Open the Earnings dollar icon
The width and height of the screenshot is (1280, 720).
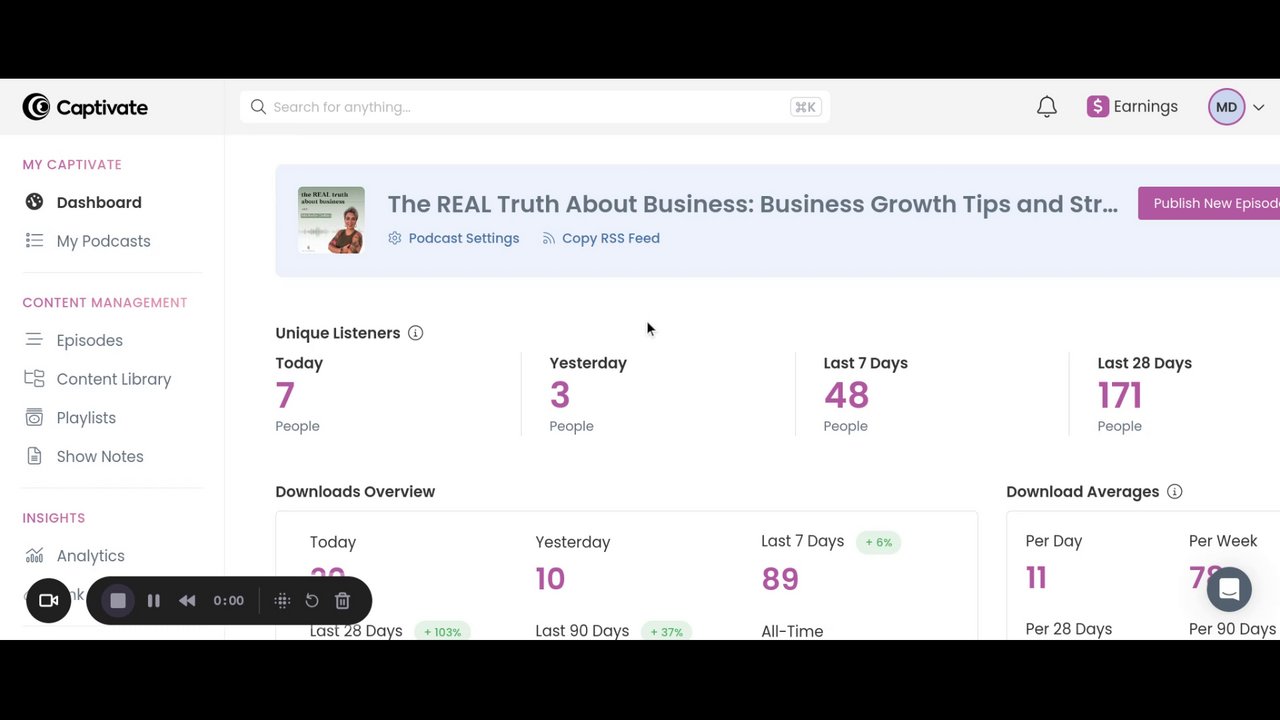point(1098,107)
